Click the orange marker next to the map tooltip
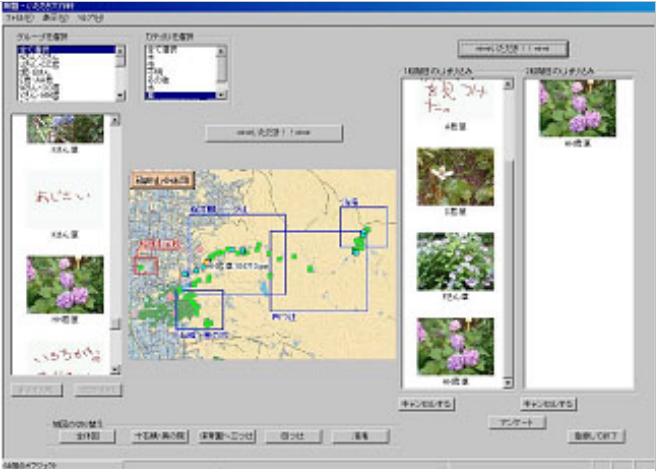 pyautogui.click(x=206, y=262)
